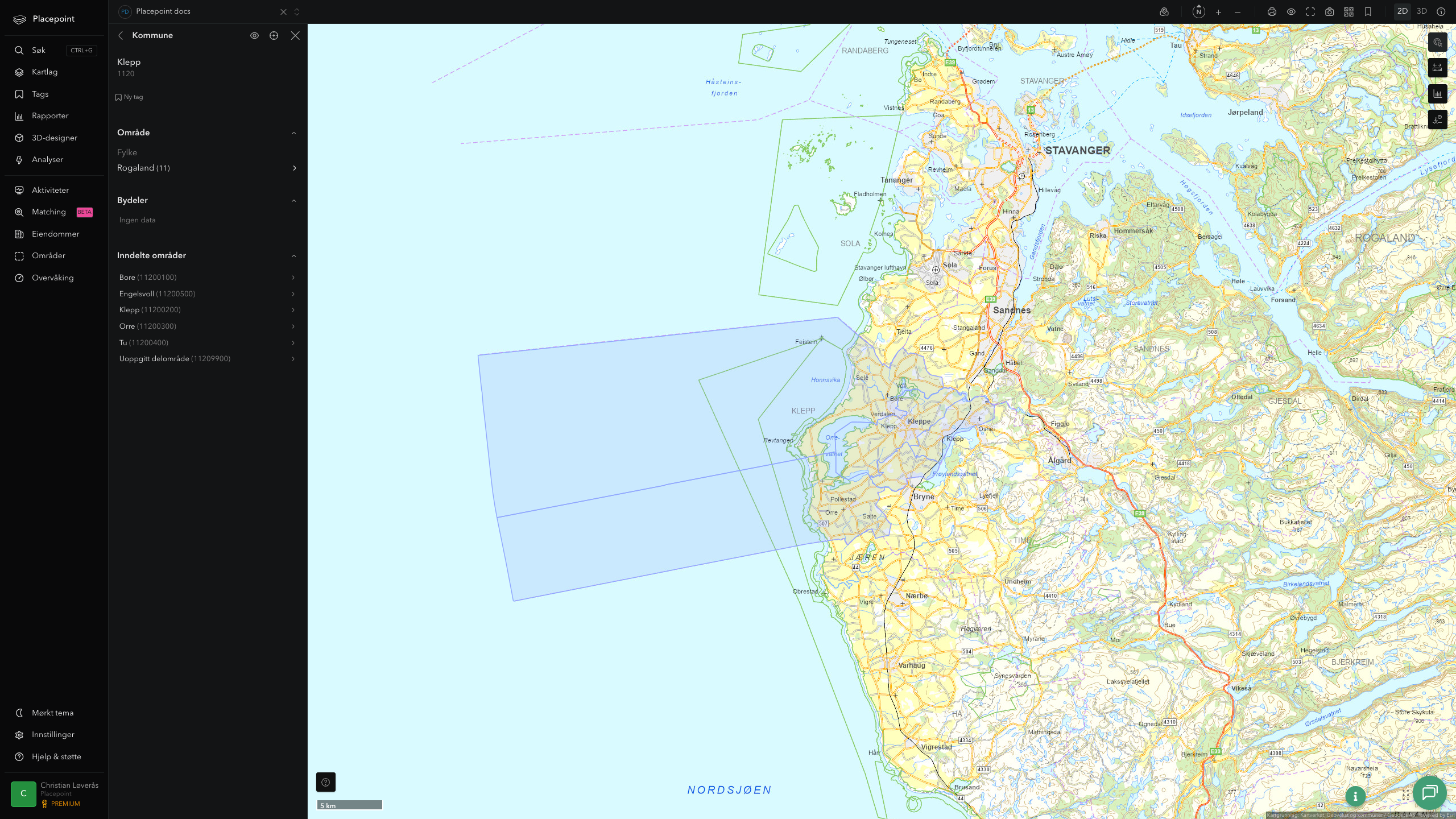Toggle map visibility eye in top toolbar
The image size is (1456, 819).
[1291, 12]
